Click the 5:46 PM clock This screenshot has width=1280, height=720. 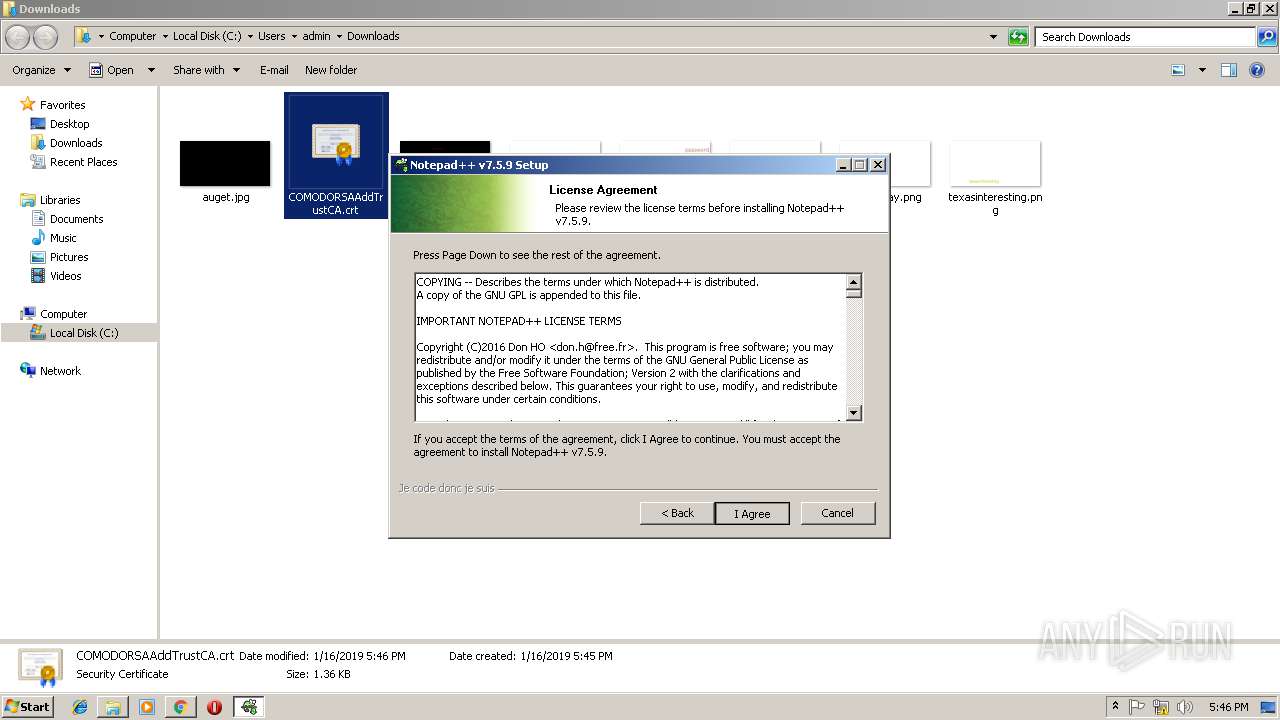click(x=1228, y=707)
